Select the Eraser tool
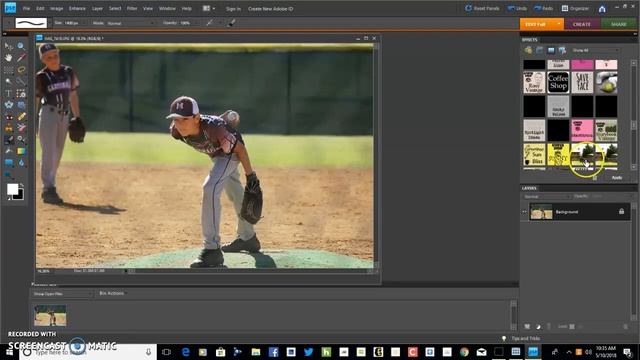 coord(21,128)
